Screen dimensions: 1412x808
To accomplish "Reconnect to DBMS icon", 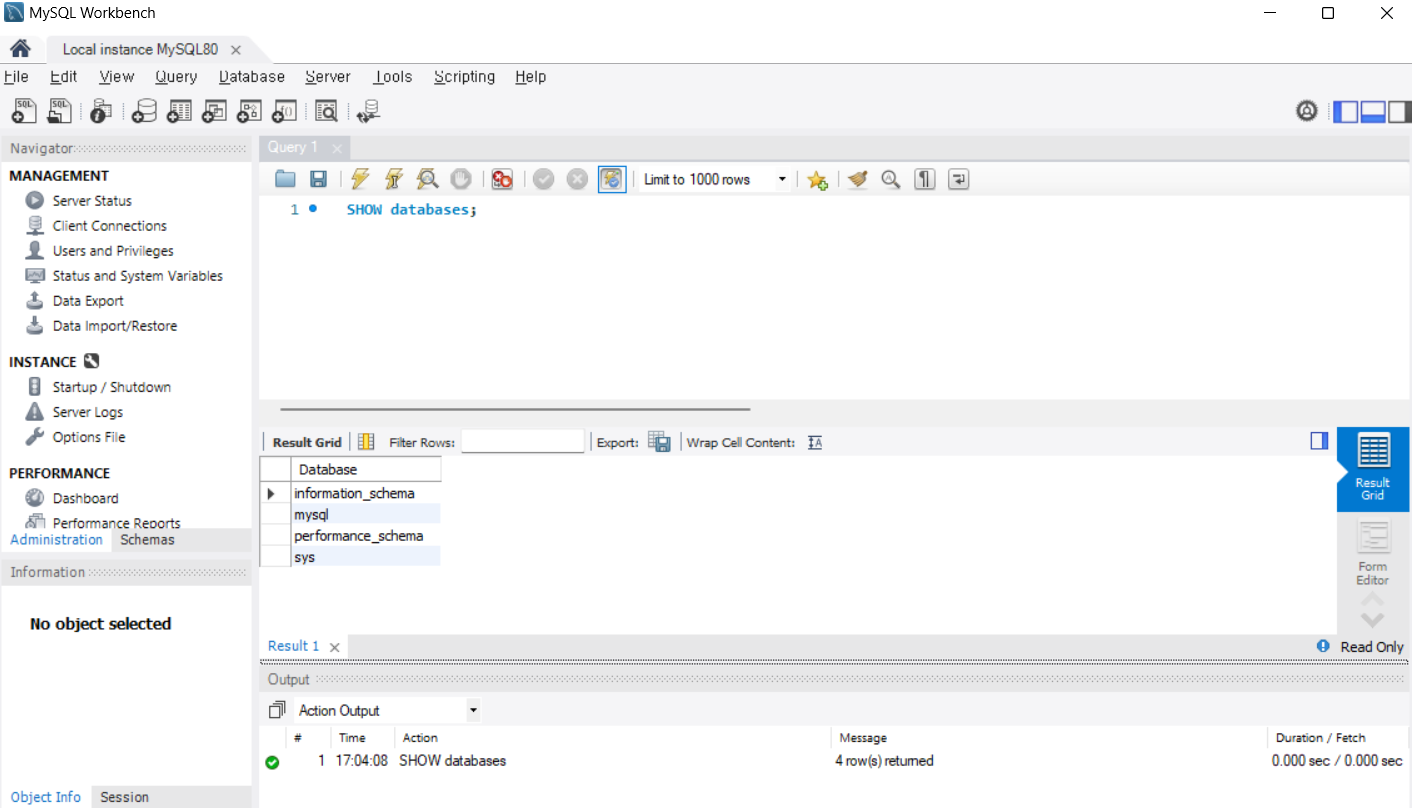I will point(368,111).
